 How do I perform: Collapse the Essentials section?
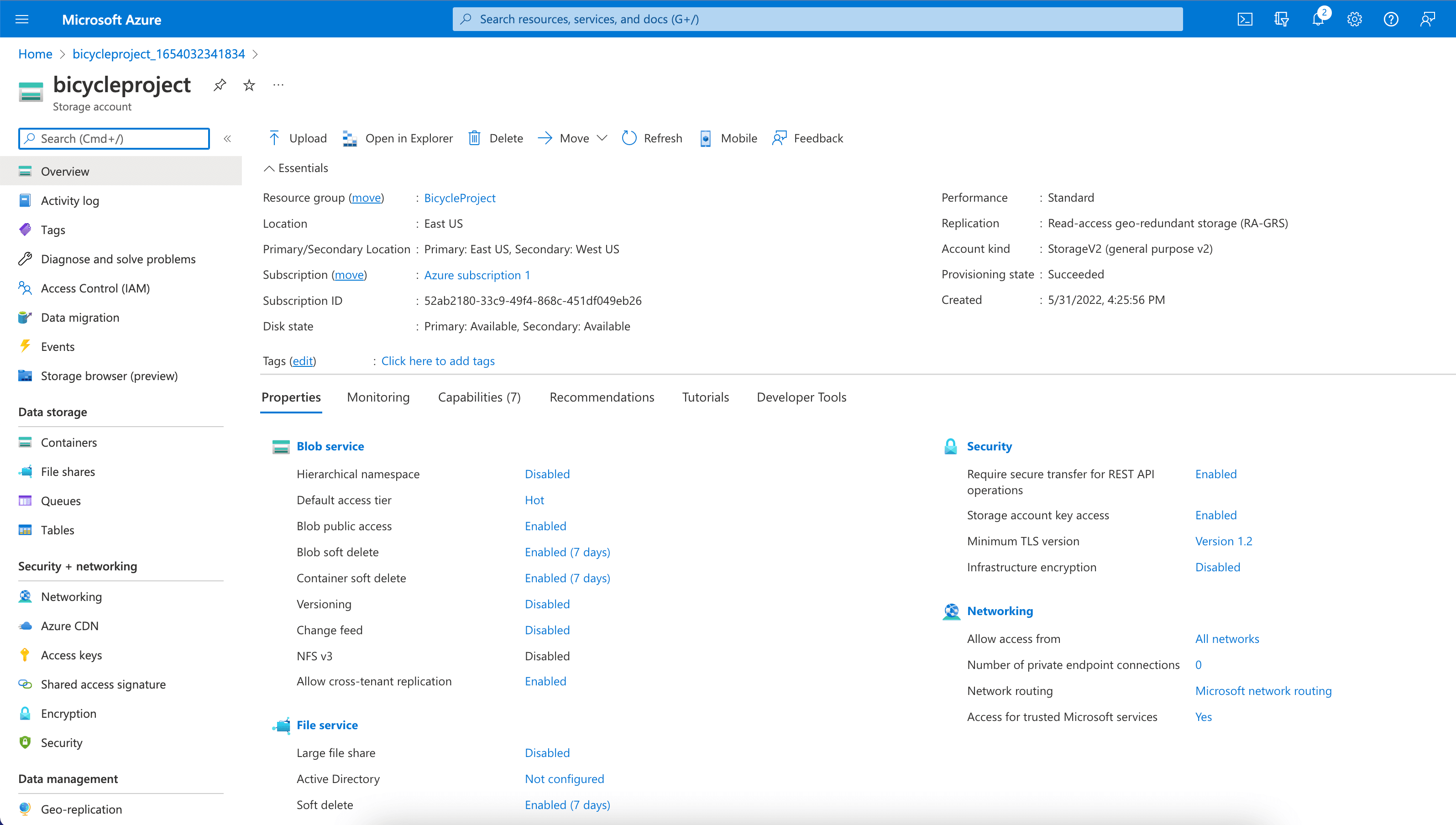[269, 168]
